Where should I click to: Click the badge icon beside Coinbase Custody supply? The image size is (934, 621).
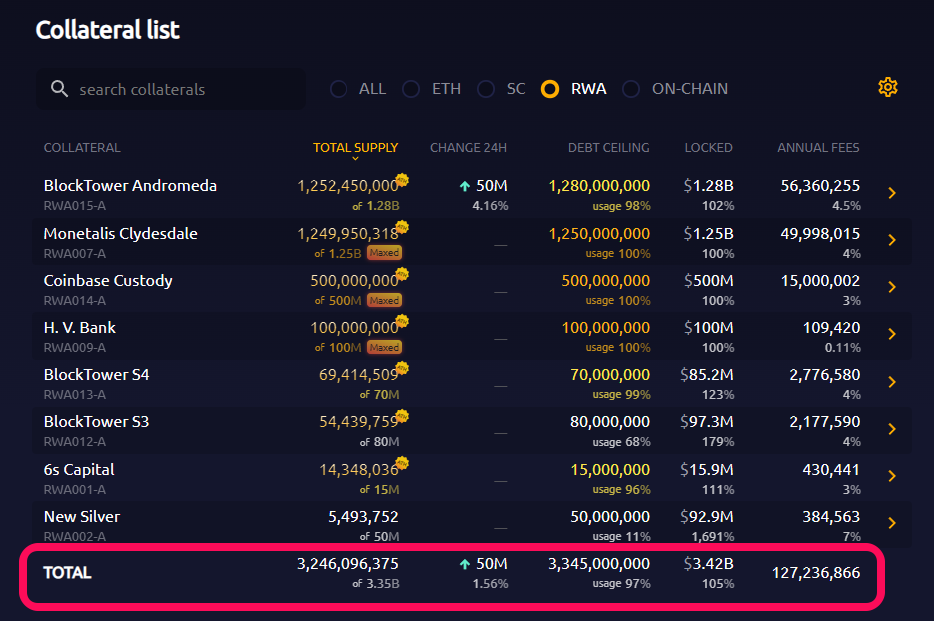(x=402, y=275)
